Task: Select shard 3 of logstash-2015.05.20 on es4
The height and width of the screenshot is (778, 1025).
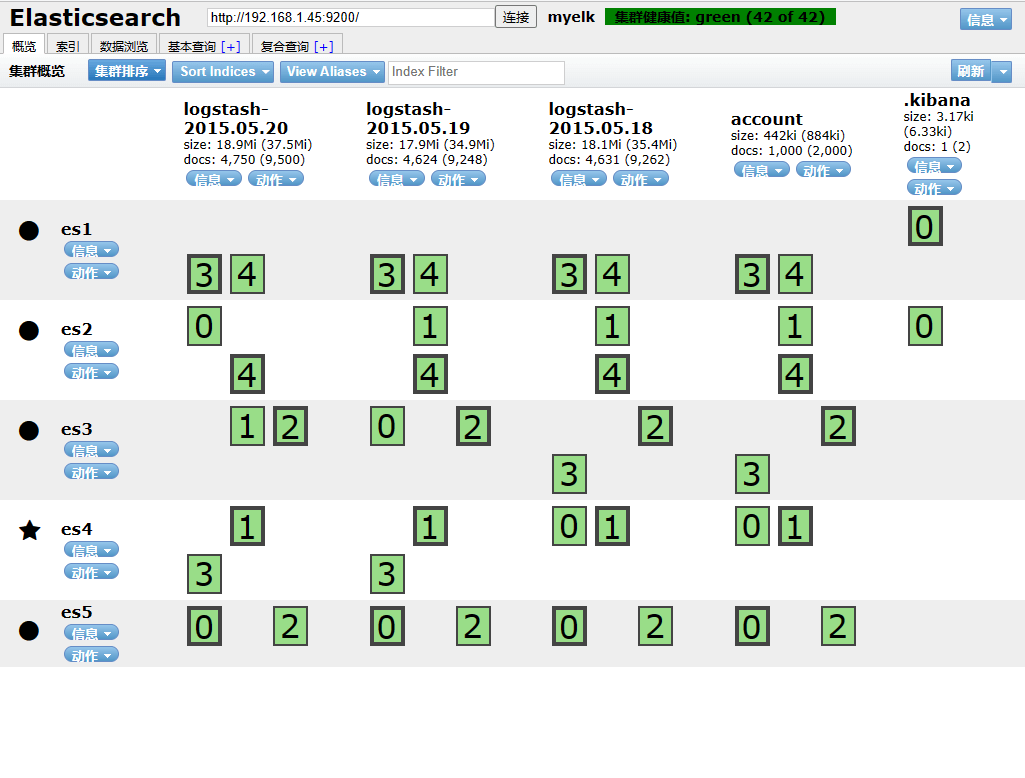Action: tap(204, 574)
